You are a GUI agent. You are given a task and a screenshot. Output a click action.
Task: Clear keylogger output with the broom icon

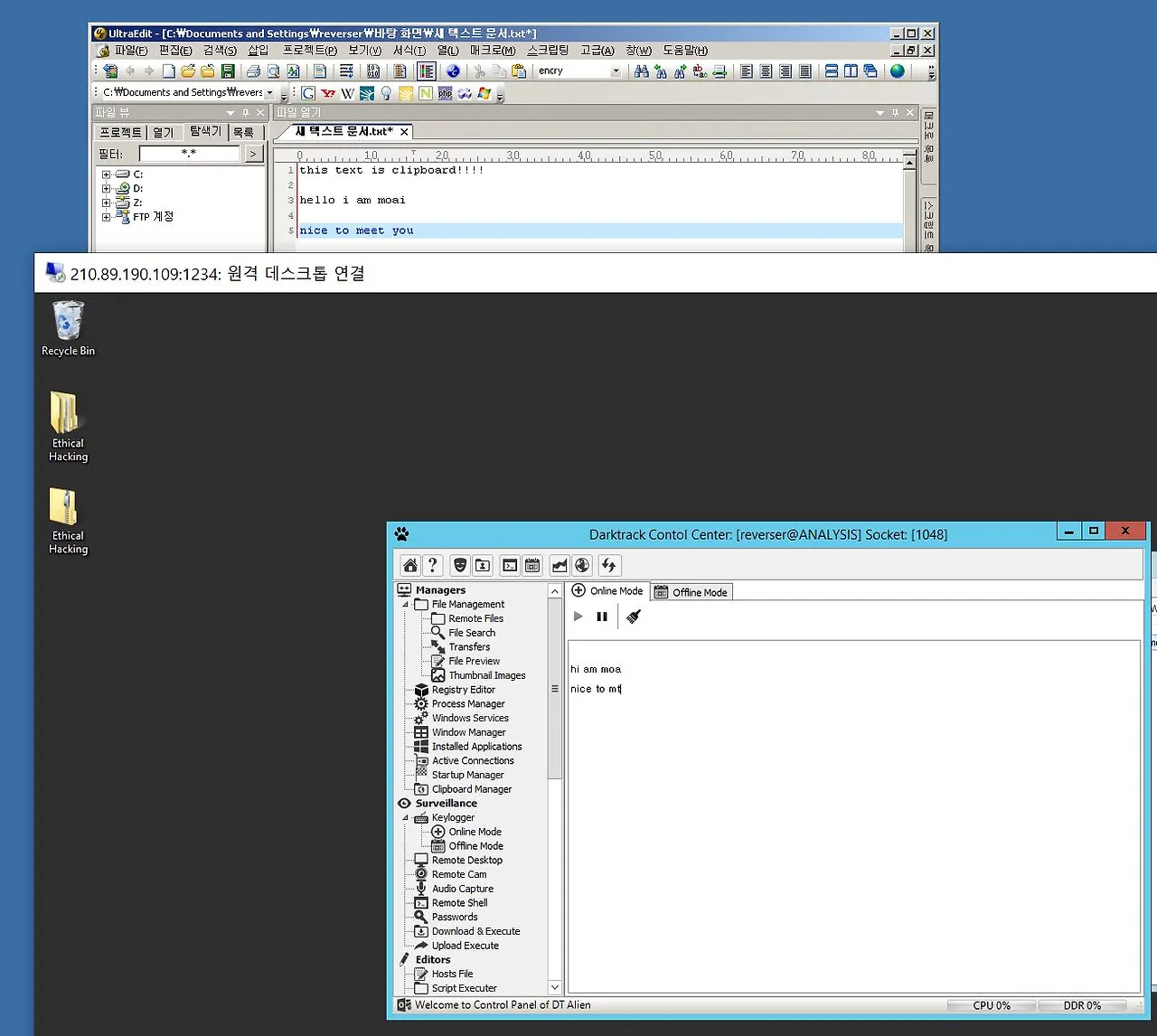coord(634,617)
